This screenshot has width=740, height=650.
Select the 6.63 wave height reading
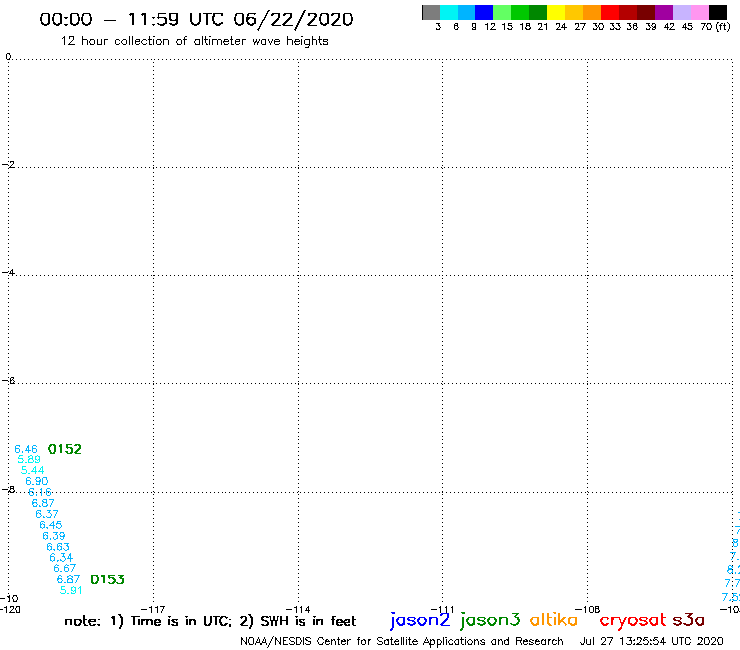click(x=58, y=547)
